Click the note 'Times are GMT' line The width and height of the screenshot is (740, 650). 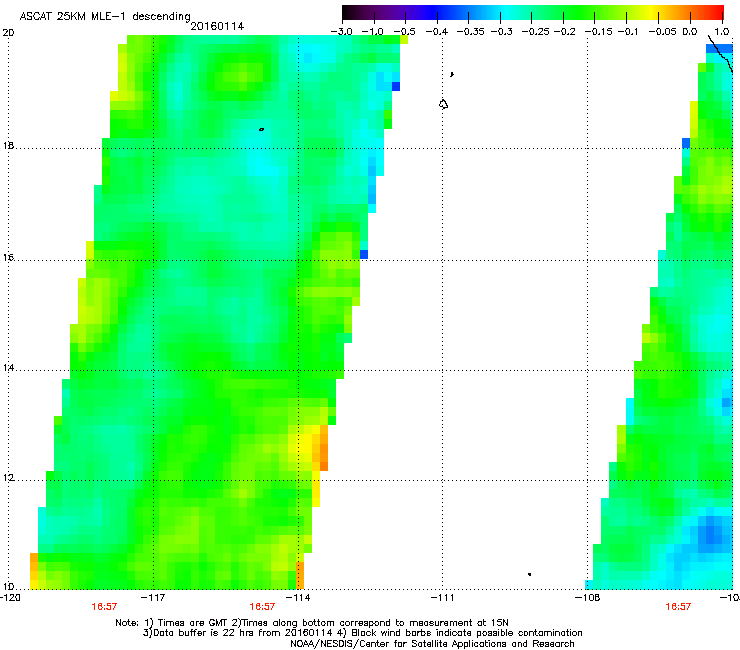coord(311,623)
